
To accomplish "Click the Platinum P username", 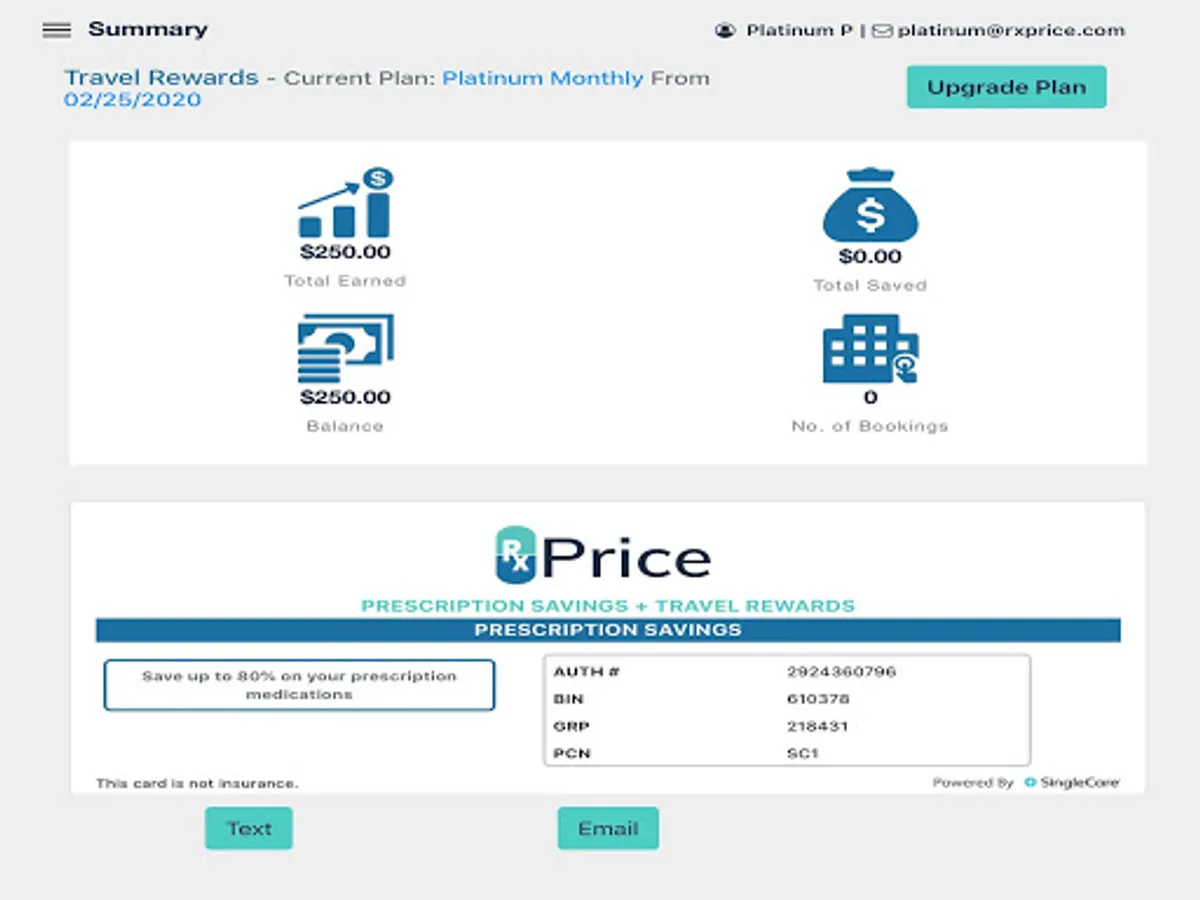I will click(799, 31).
